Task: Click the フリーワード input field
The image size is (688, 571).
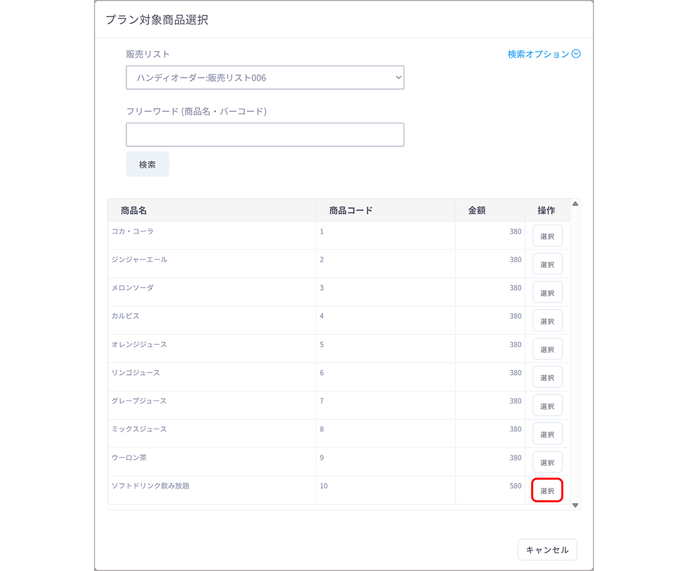Action: point(265,135)
